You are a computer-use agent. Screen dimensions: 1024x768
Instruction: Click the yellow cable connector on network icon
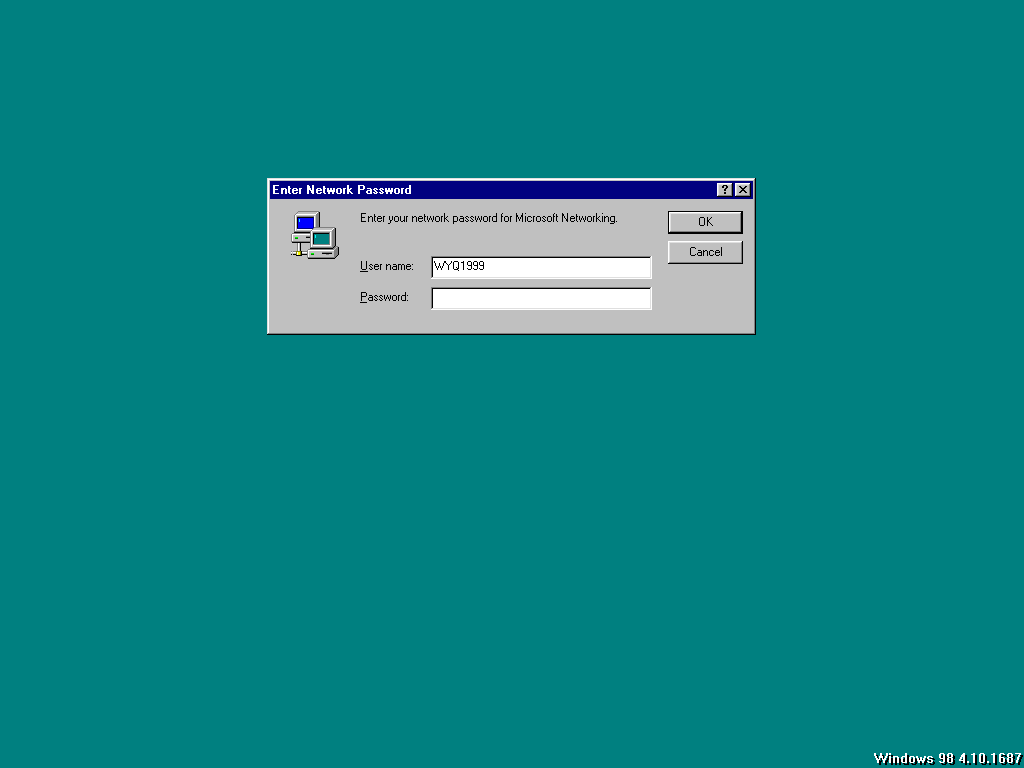pyautogui.click(x=299, y=253)
